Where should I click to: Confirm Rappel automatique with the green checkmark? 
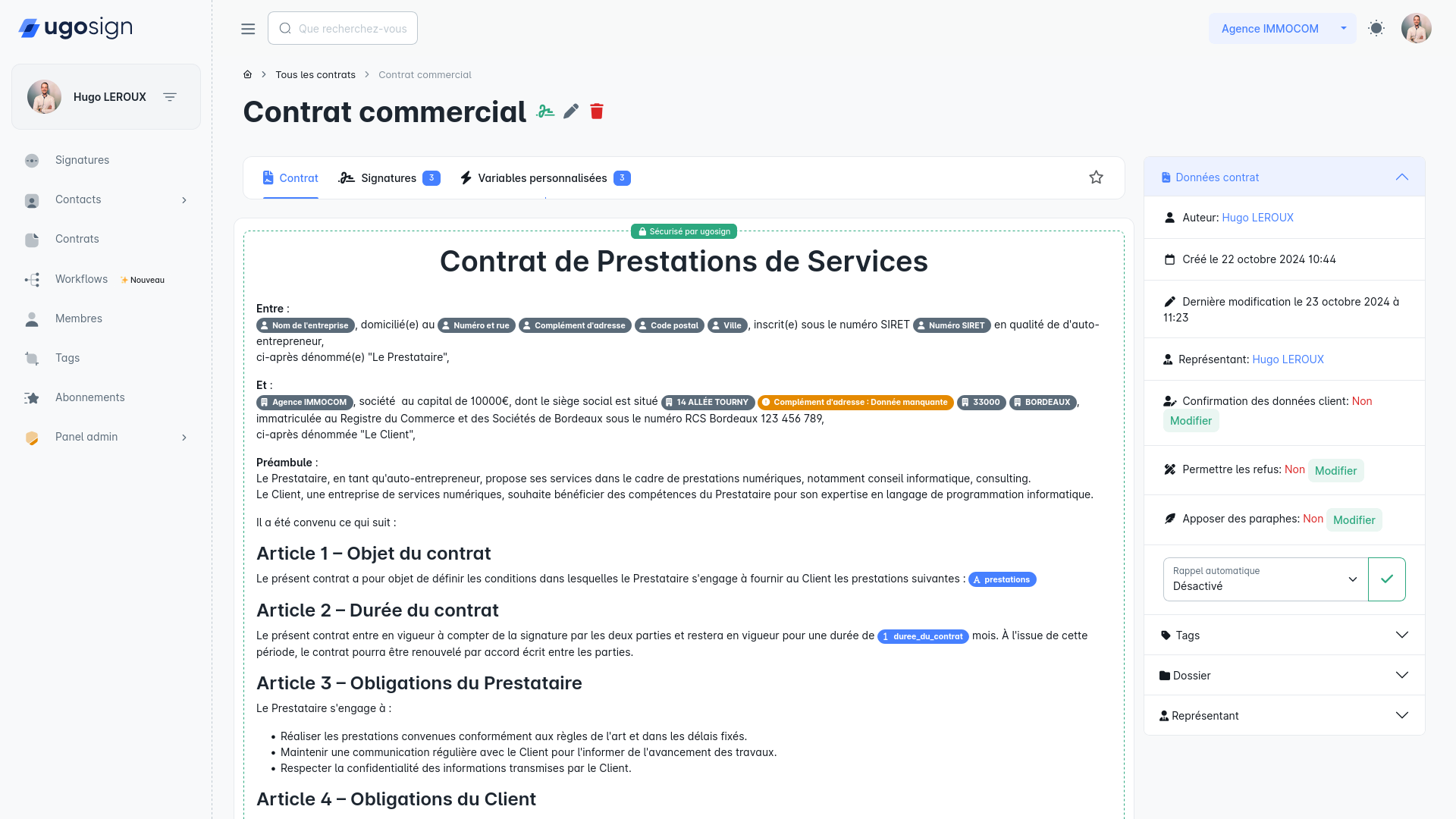[x=1387, y=579]
